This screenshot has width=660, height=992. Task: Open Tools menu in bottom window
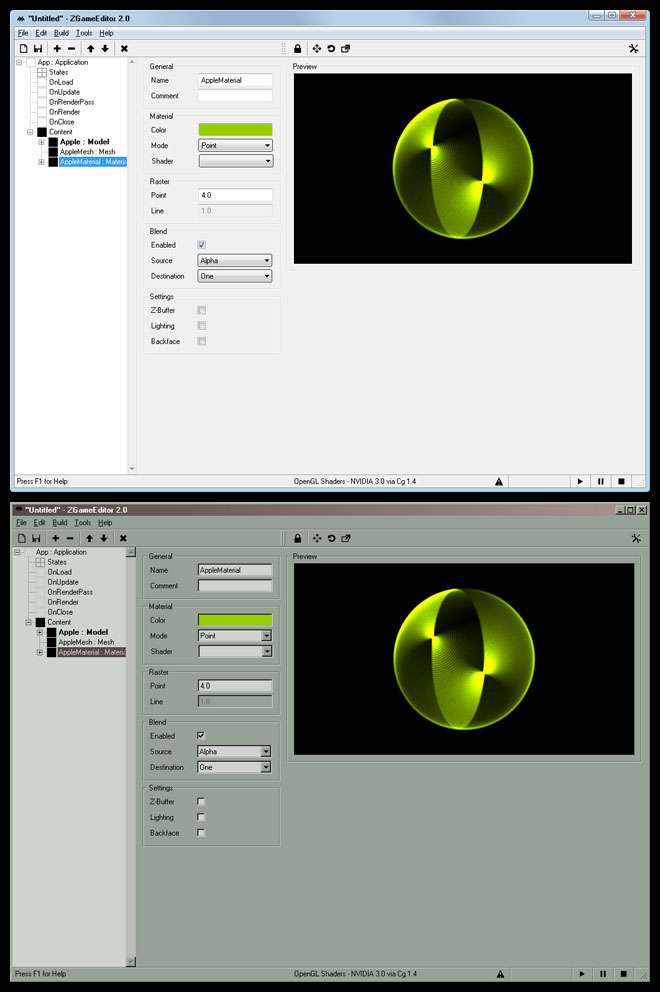pos(83,523)
